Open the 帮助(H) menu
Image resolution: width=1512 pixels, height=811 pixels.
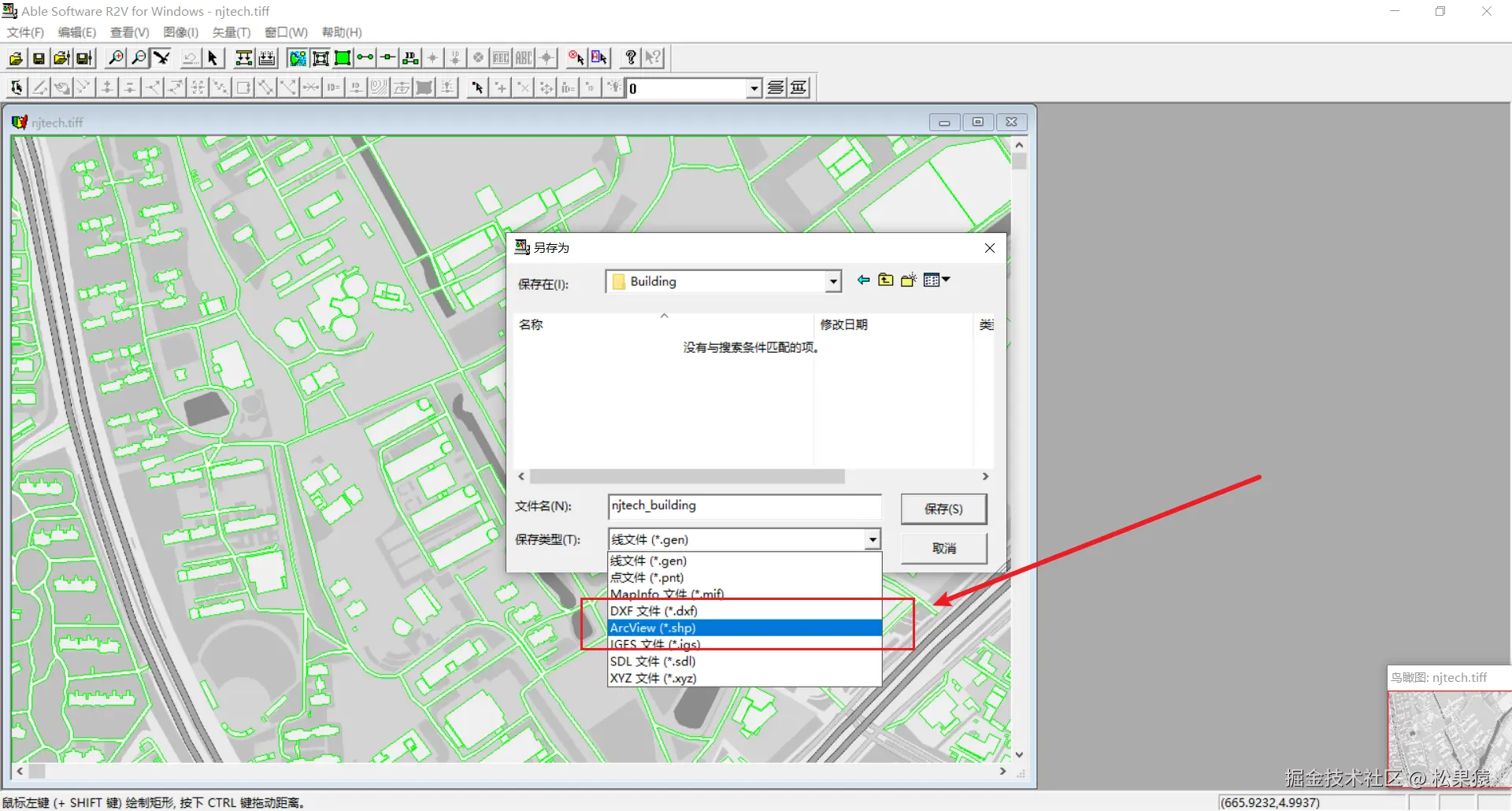point(342,32)
